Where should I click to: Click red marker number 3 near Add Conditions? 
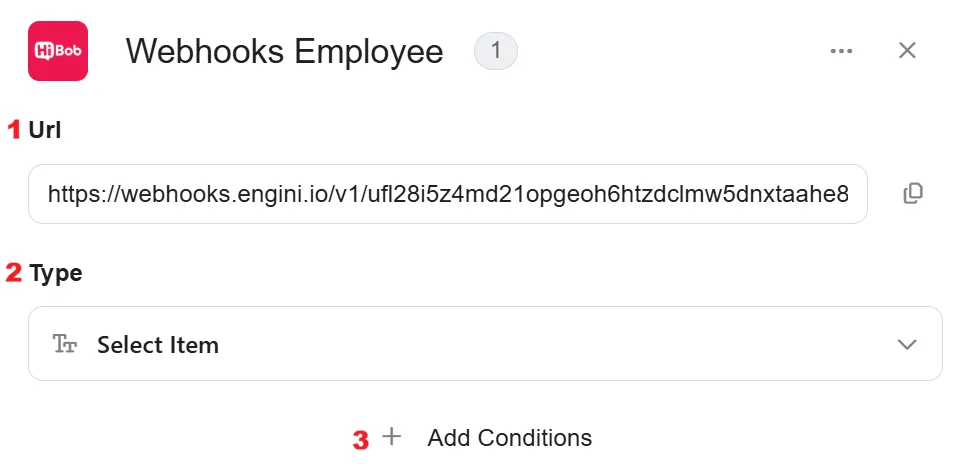coord(361,440)
